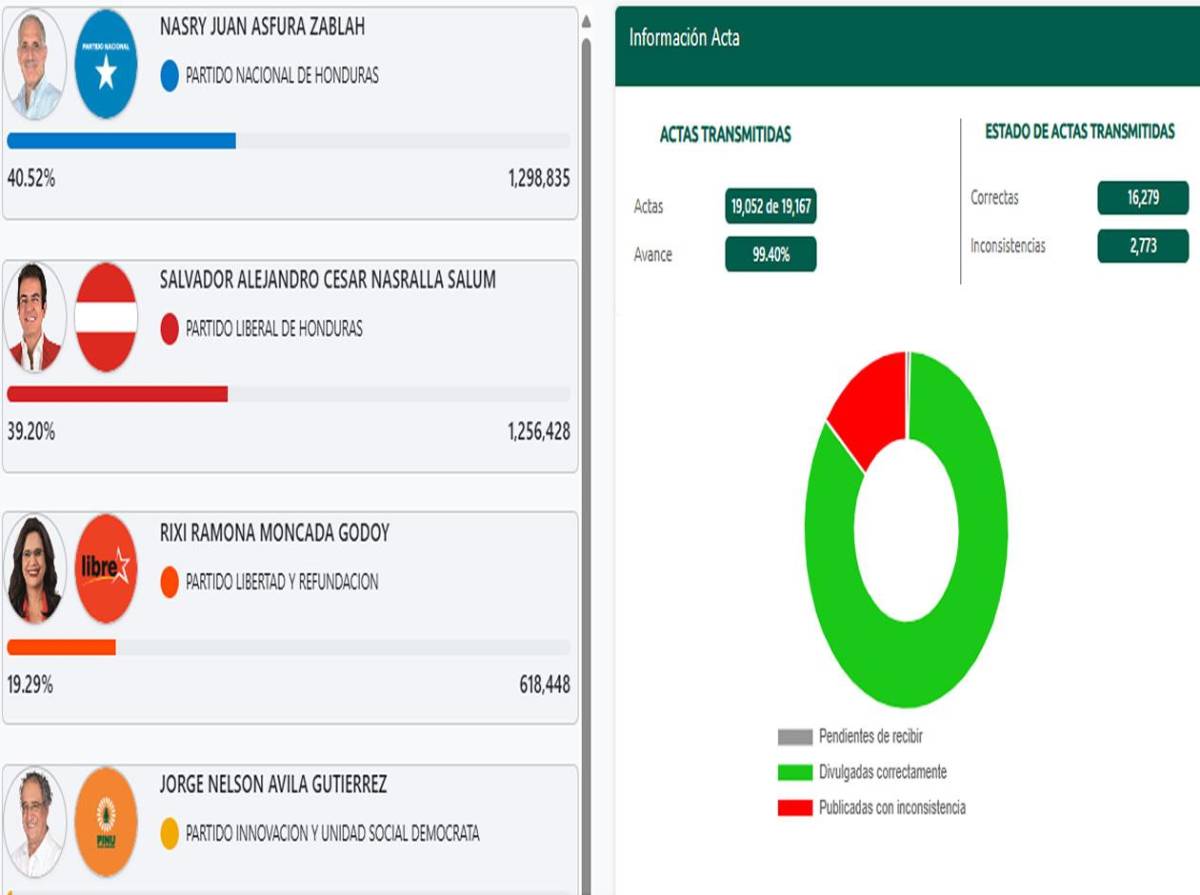Click the red inconsistencies donut chart segment
Screen dimensions: 1200x895
pos(868,407)
